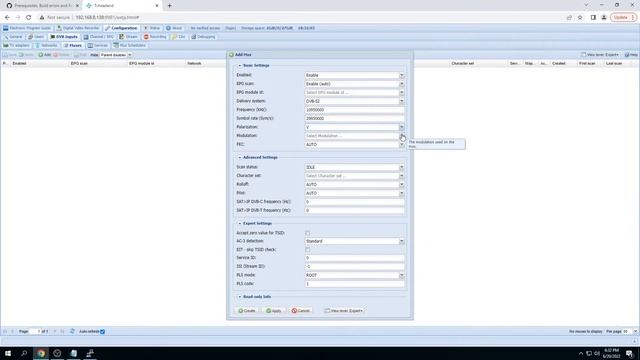Screen dimensions: 640x360
Task: Open the Stream configuration tab
Action: click(x=129, y=37)
